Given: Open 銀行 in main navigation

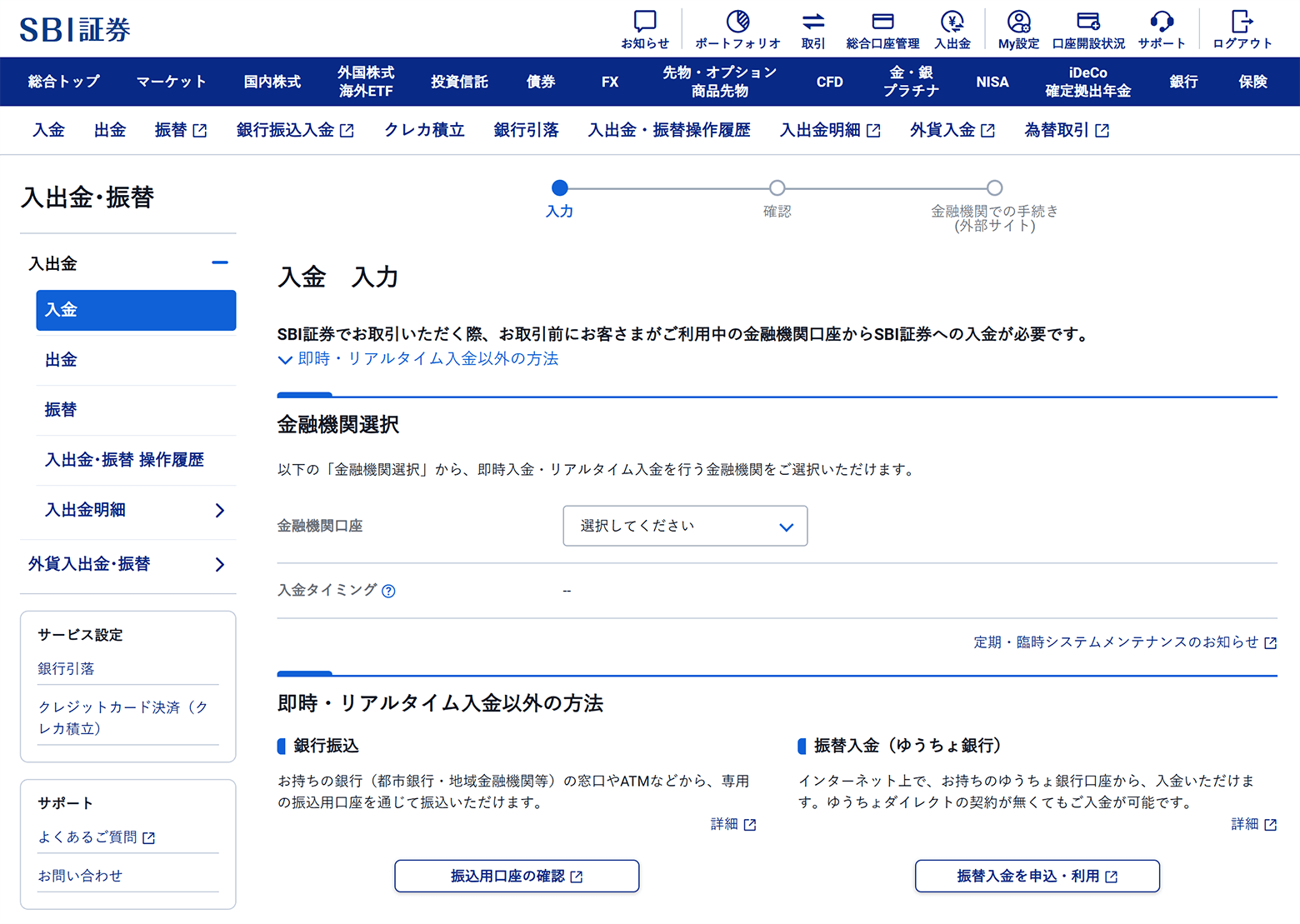Looking at the screenshot, I should click(x=1183, y=82).
